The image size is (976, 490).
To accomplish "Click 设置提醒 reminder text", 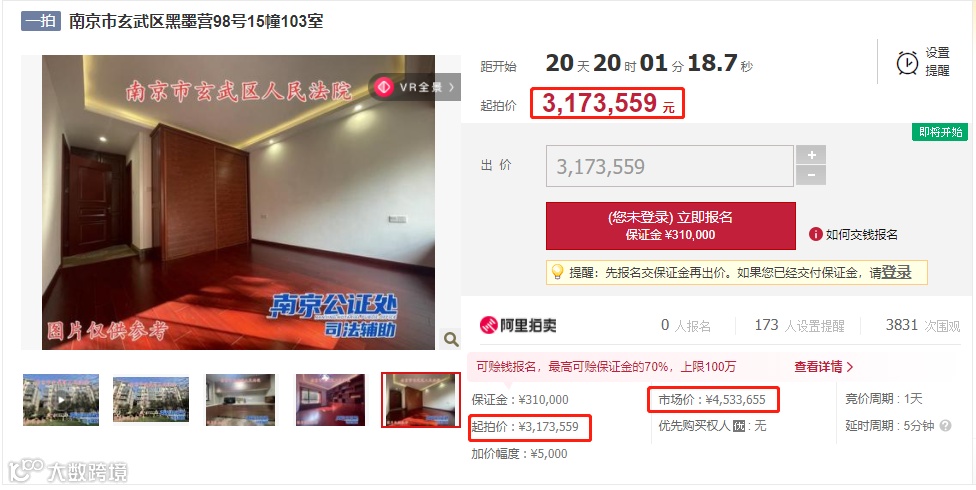I will (x=937, y=62).
